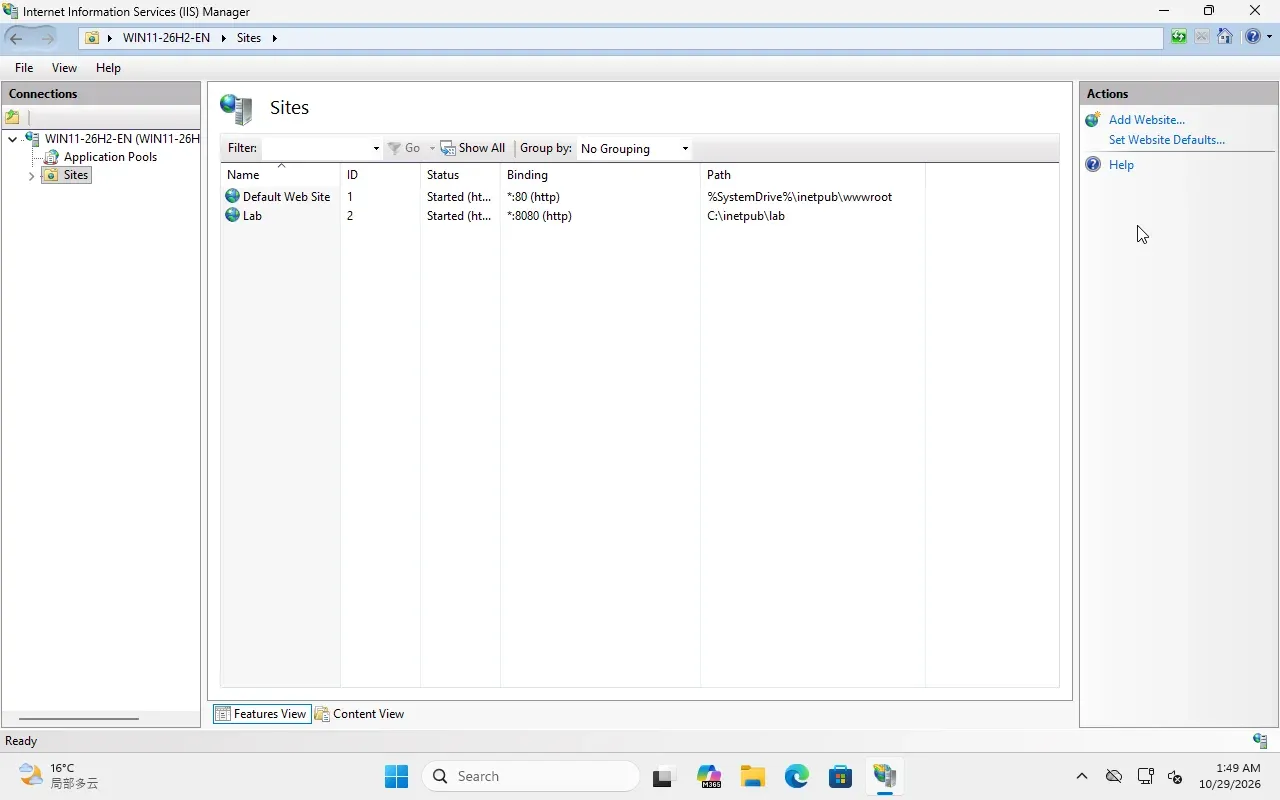
Task: Click the taskbar Search box
Action: (x=531, y=776)
